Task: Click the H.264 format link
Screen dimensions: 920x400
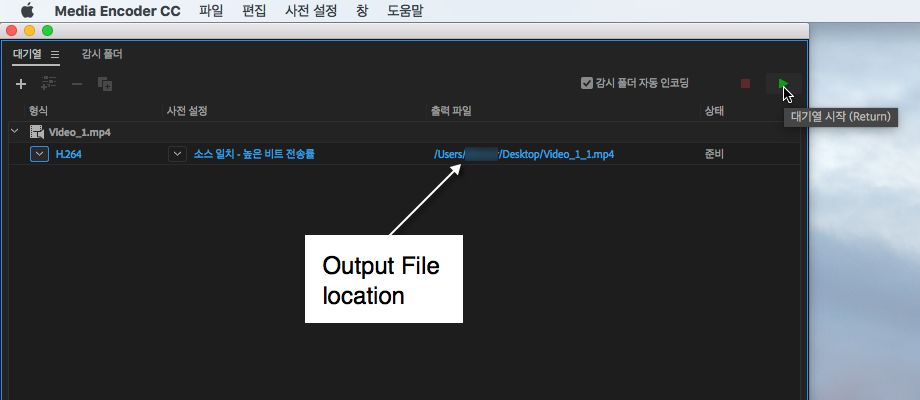Action: click(x=68, y=154)
